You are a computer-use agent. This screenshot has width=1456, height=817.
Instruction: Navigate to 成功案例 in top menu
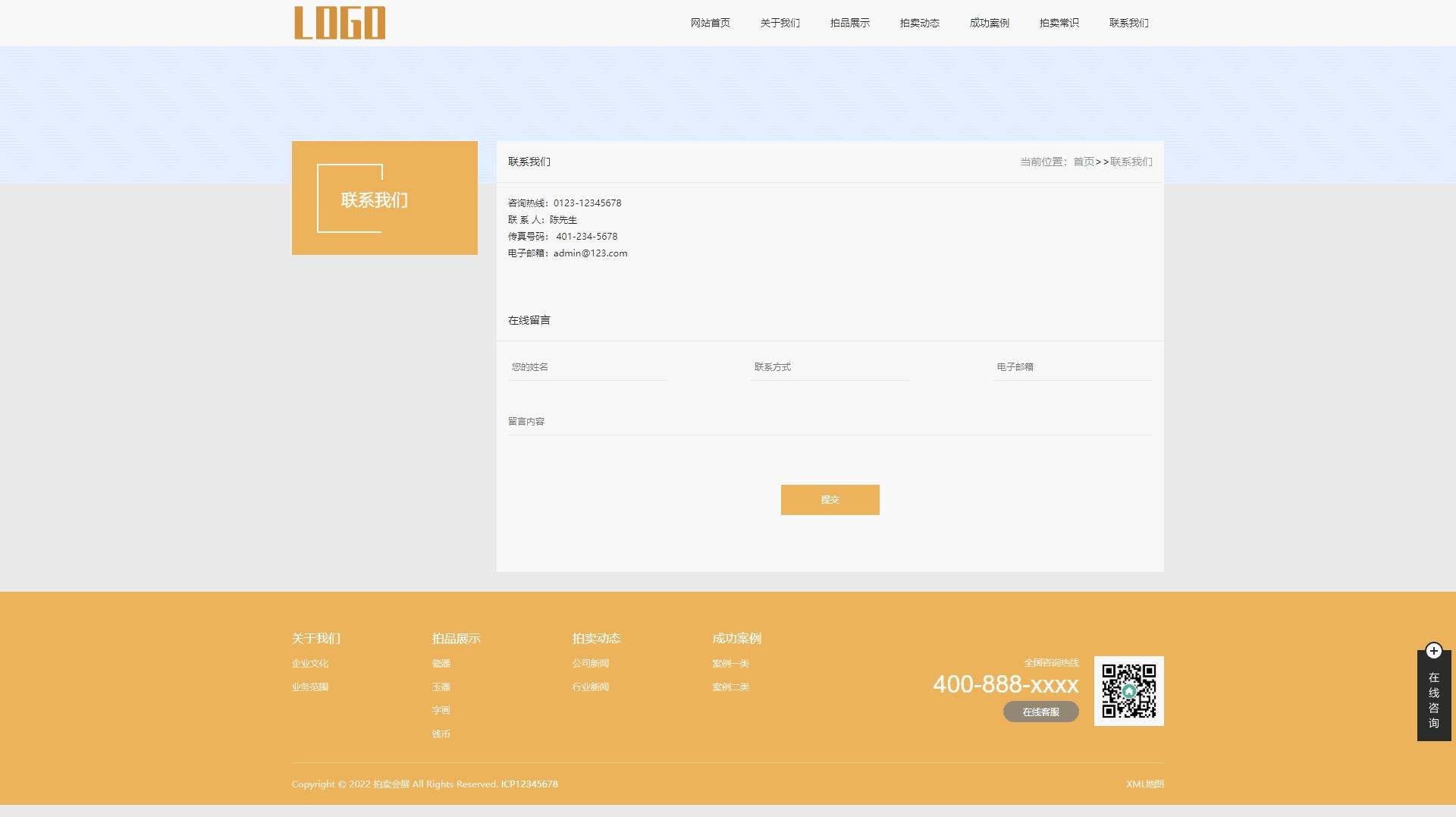pos(989,23)
